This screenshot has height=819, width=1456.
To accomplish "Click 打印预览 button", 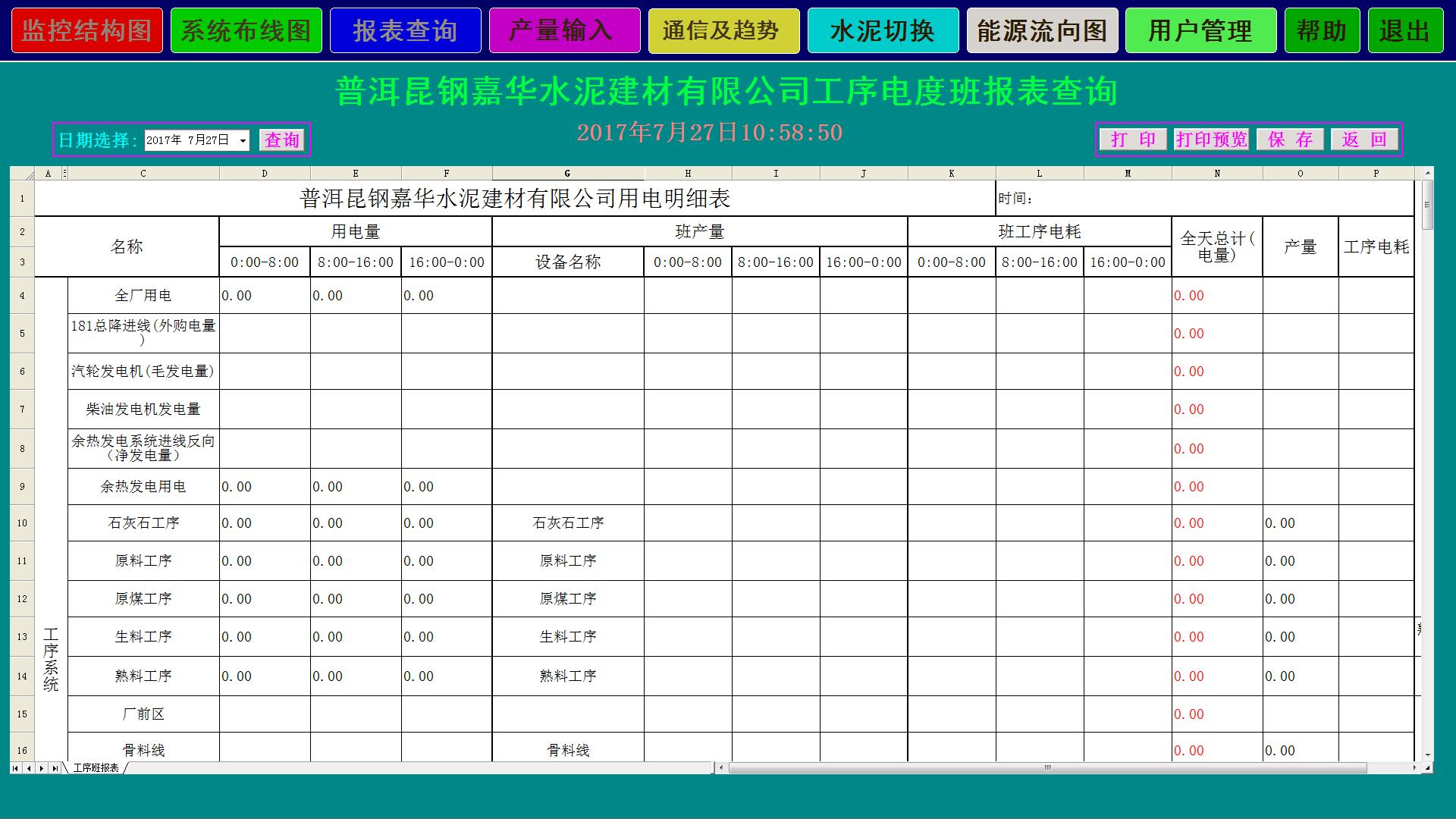I will [1211, 140].
